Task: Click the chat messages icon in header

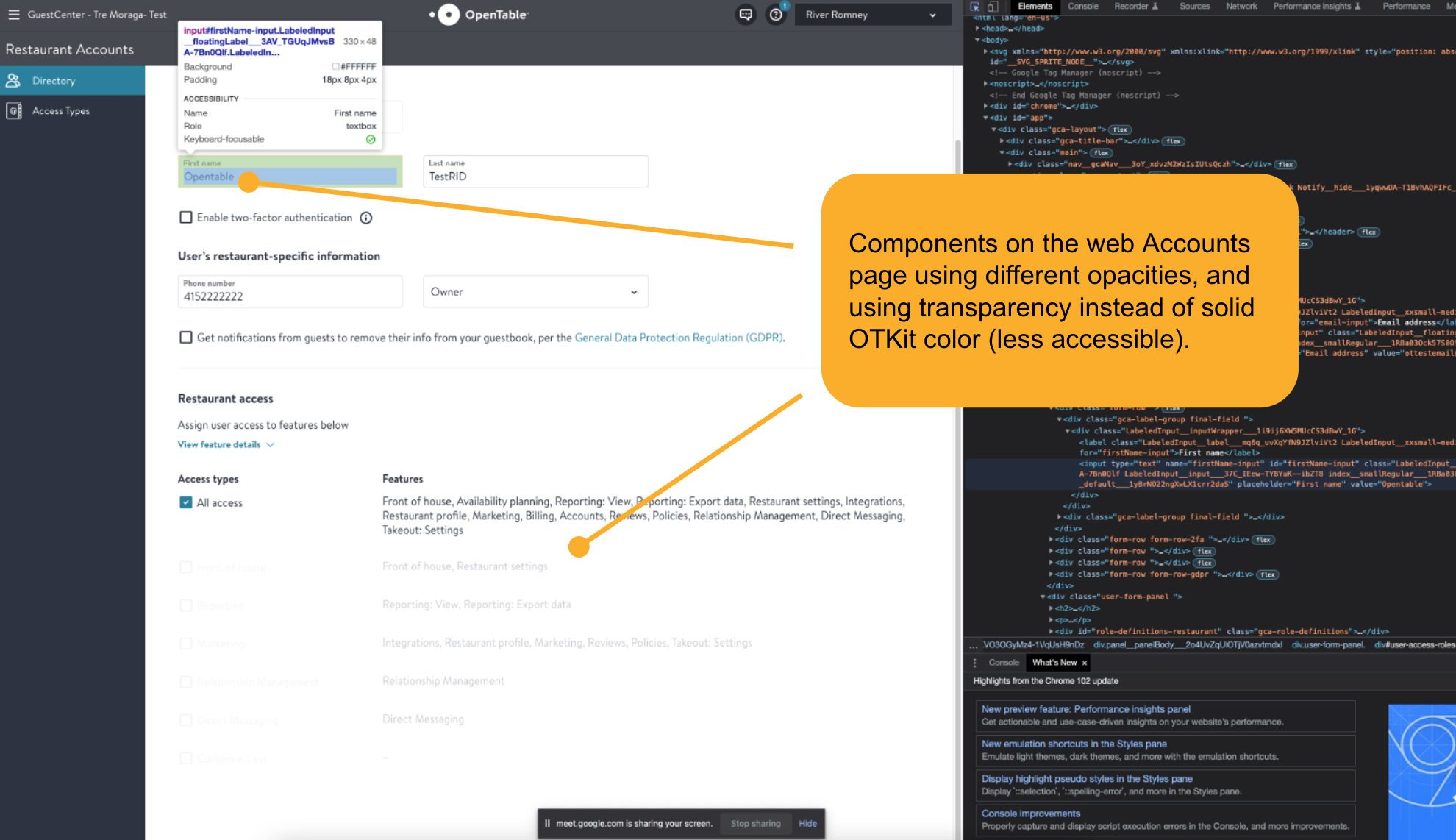Action: point(746,15)
